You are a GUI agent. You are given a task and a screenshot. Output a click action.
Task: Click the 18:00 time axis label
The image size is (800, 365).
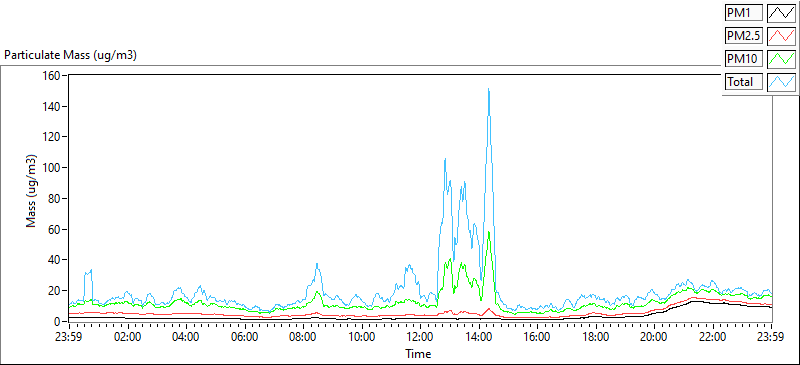(596, 337)
